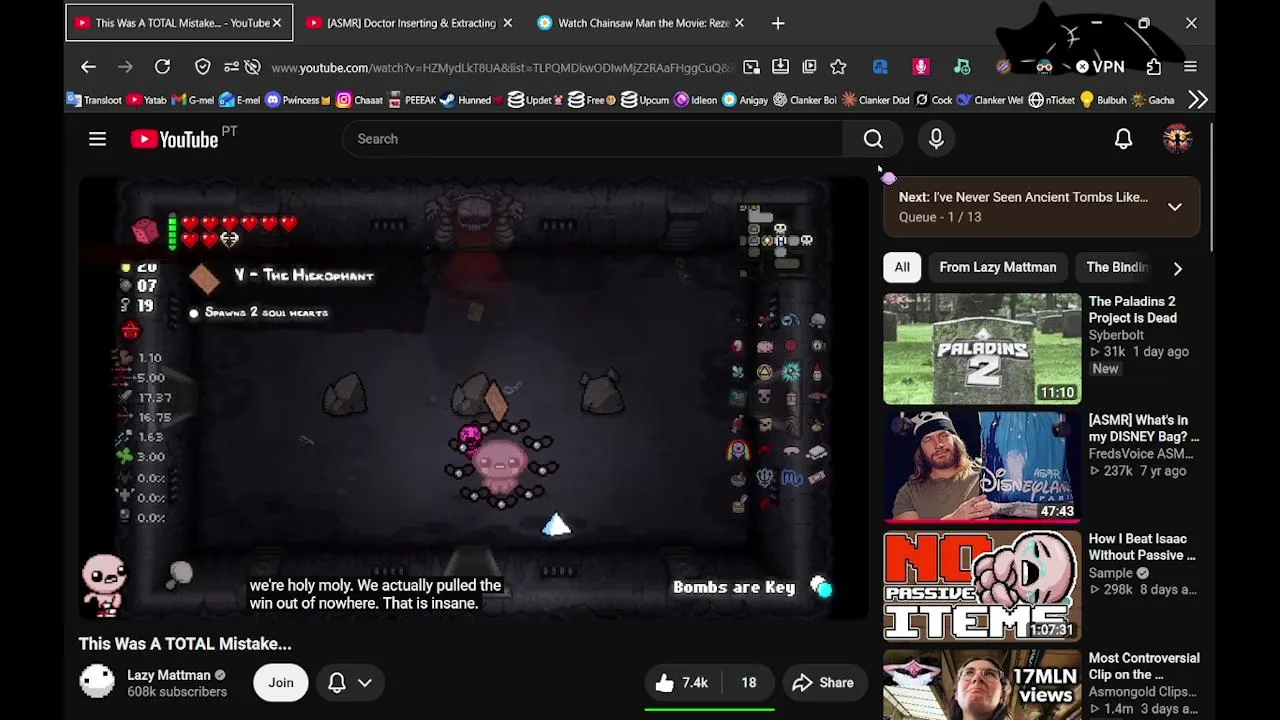Image resolution: width=1280 pixels, height=720 pixels.
Task: Open The Paladins 2 Project is Dead title
Action: [x=1133, y=310]
